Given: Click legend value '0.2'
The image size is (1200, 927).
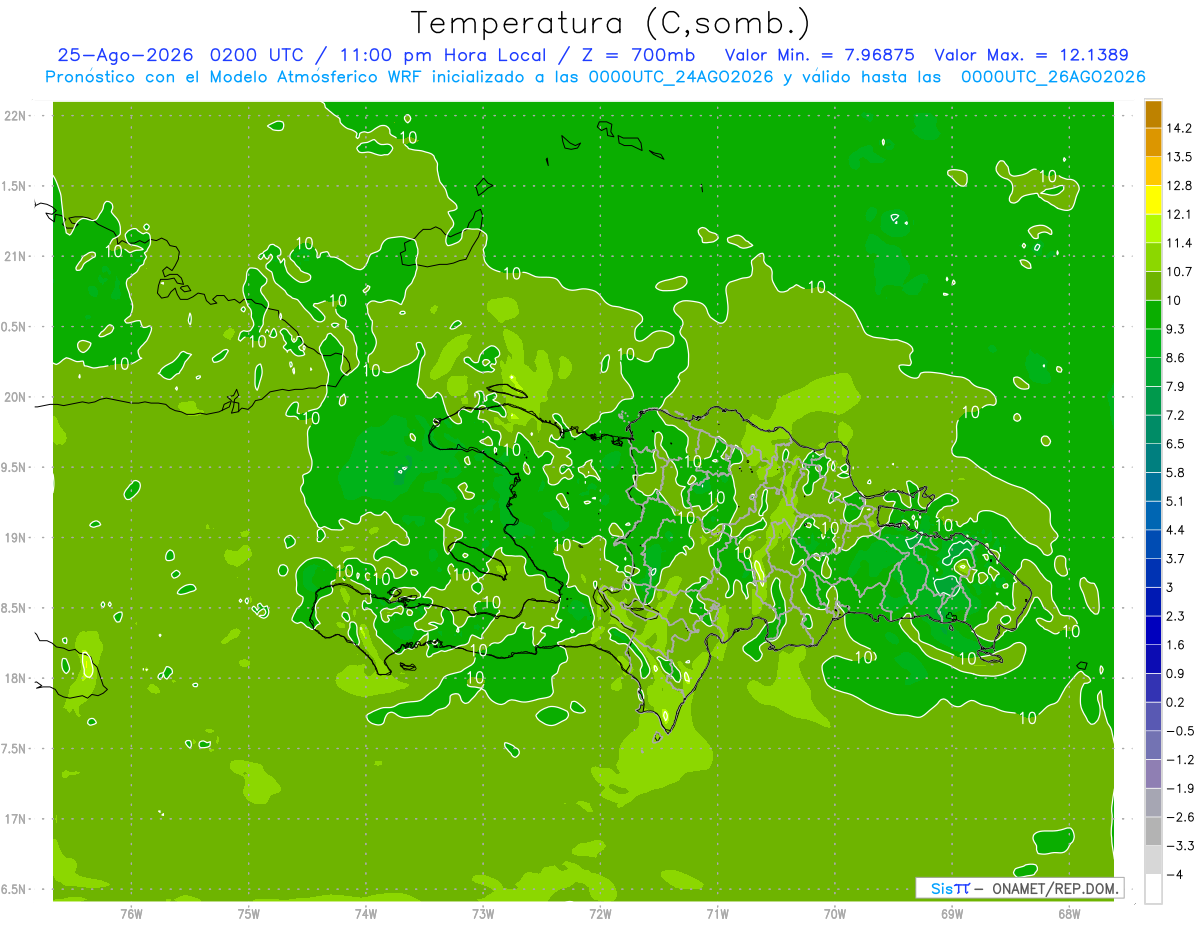Looking at the screenshot, I should [x=1175, y=702].
